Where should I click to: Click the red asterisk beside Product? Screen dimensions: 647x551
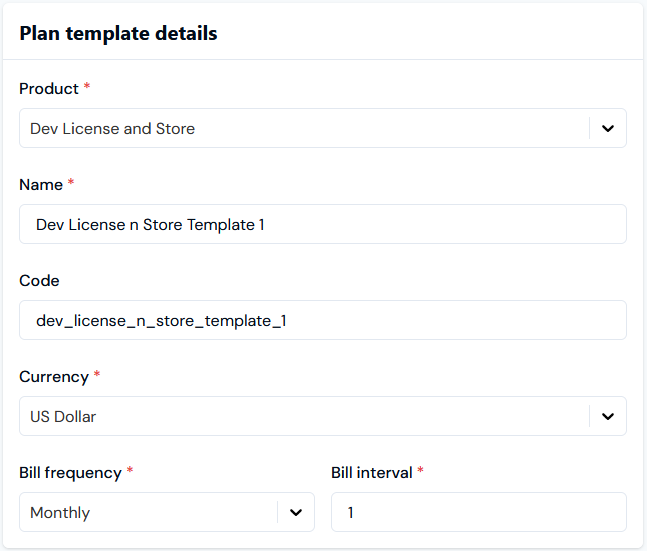pyautogui.click(x=87, y=86)
